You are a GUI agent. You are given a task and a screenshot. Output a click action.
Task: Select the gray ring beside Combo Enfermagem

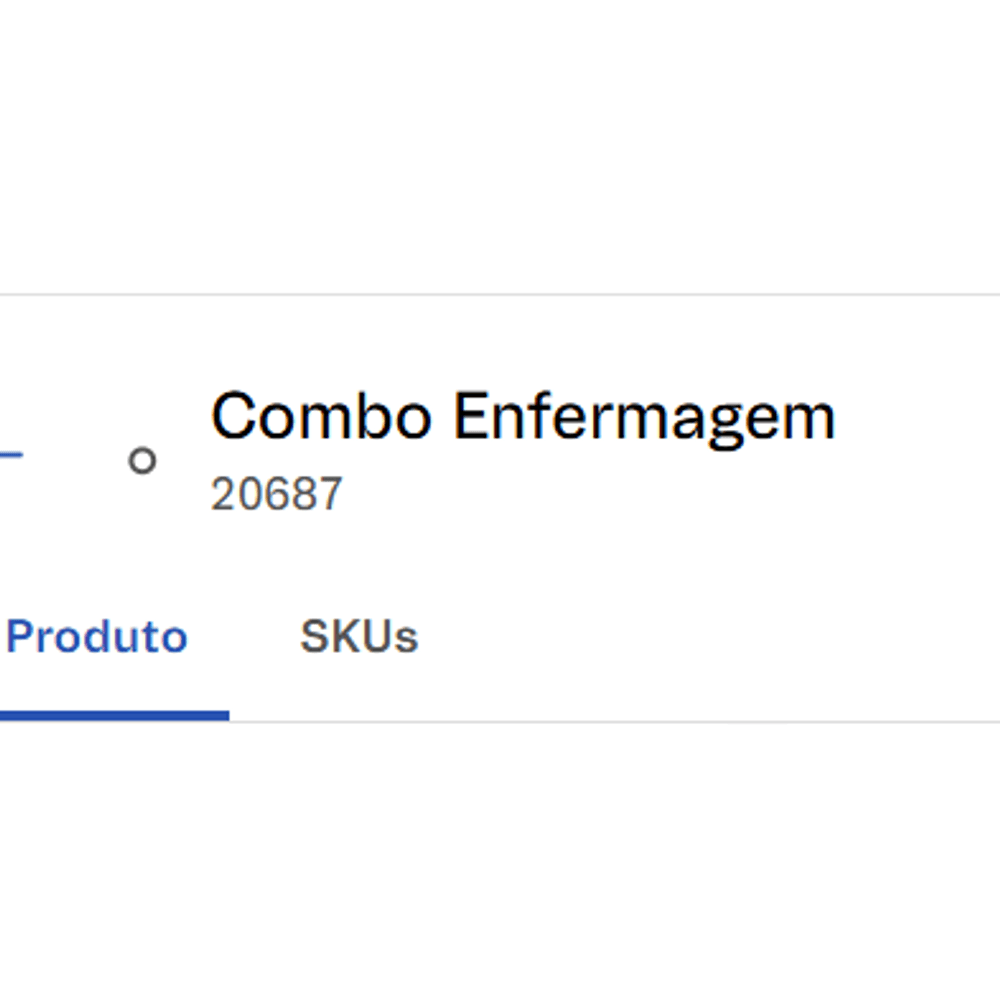coord(143,460)
